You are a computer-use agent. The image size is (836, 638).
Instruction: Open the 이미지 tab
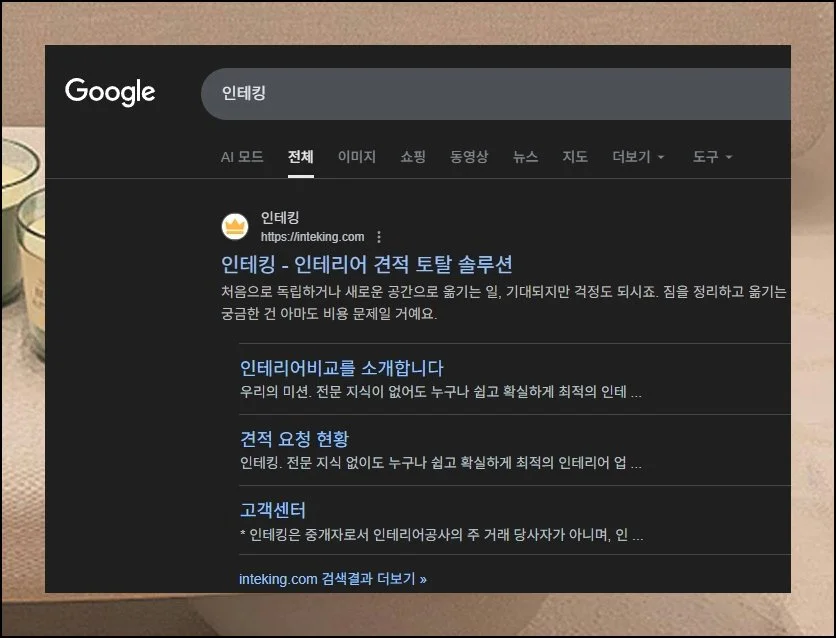point(357,157)
